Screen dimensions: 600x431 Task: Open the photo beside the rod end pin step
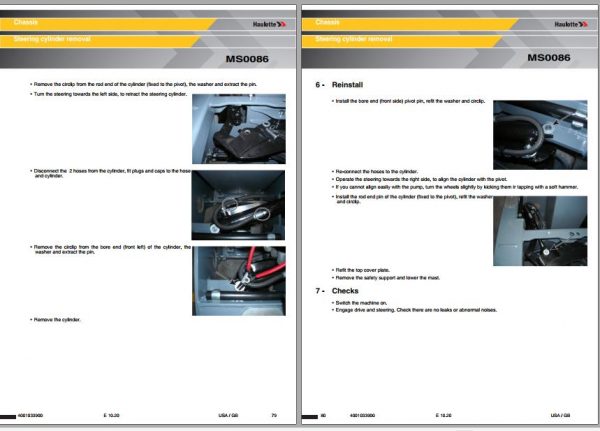[540, 231]
